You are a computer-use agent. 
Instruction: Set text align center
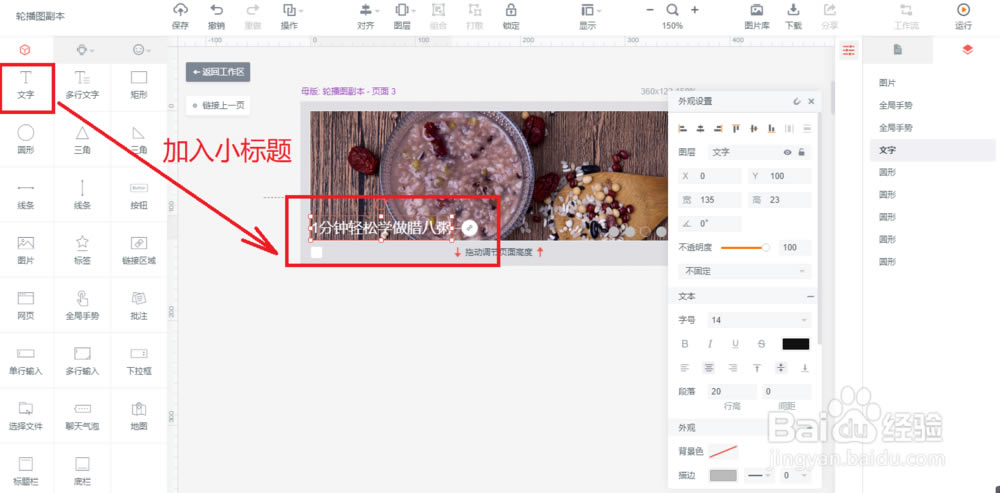709,368
